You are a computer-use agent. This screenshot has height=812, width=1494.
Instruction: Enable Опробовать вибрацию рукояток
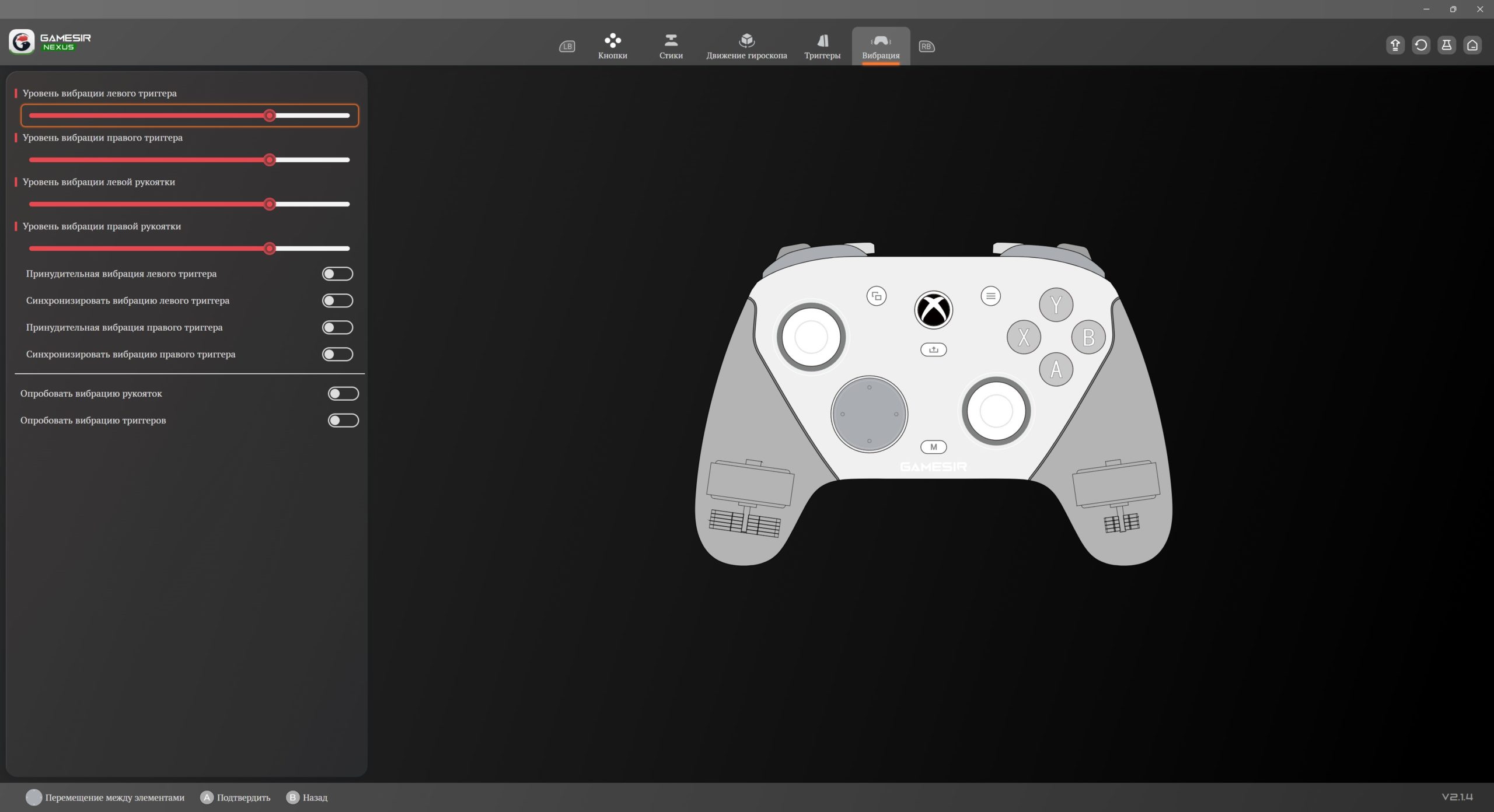343,394
